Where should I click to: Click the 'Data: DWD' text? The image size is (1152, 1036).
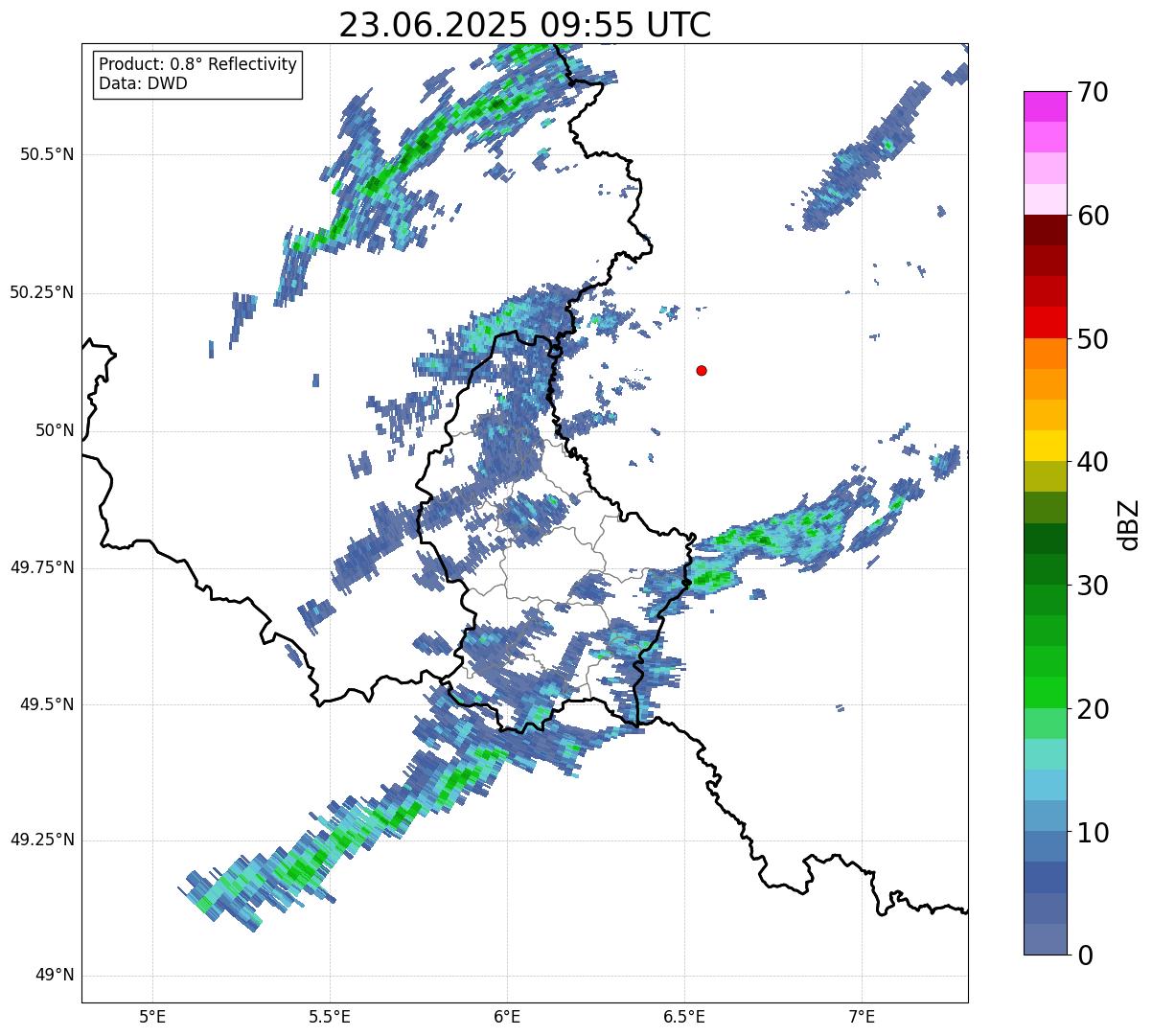[x=144, y=83]
